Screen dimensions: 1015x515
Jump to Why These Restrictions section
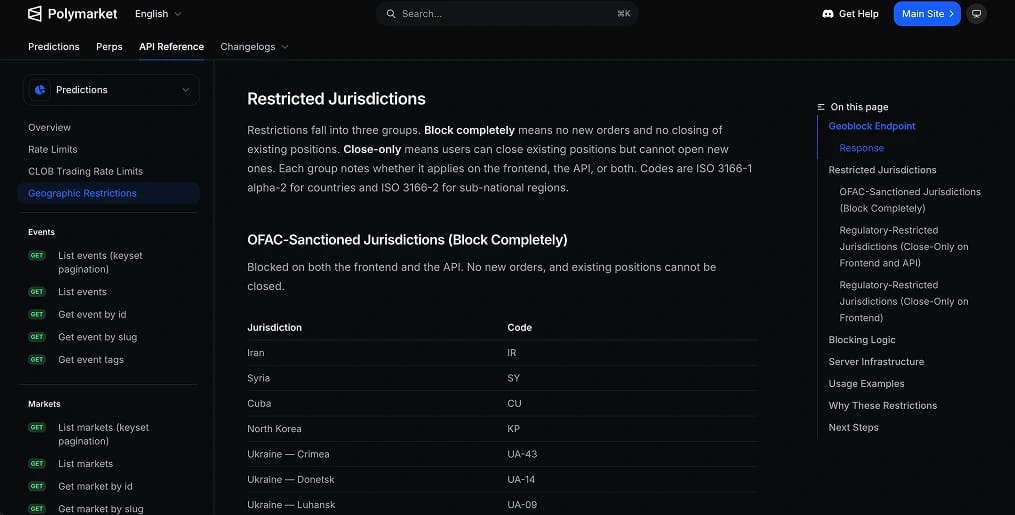(x=883, y=406)
